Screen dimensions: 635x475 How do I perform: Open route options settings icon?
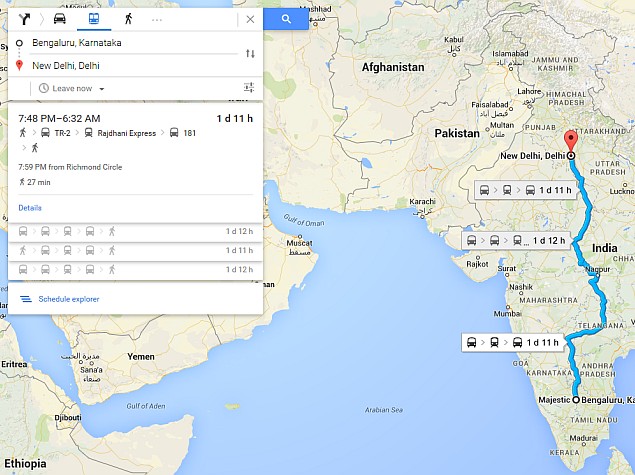coord(249,88)
